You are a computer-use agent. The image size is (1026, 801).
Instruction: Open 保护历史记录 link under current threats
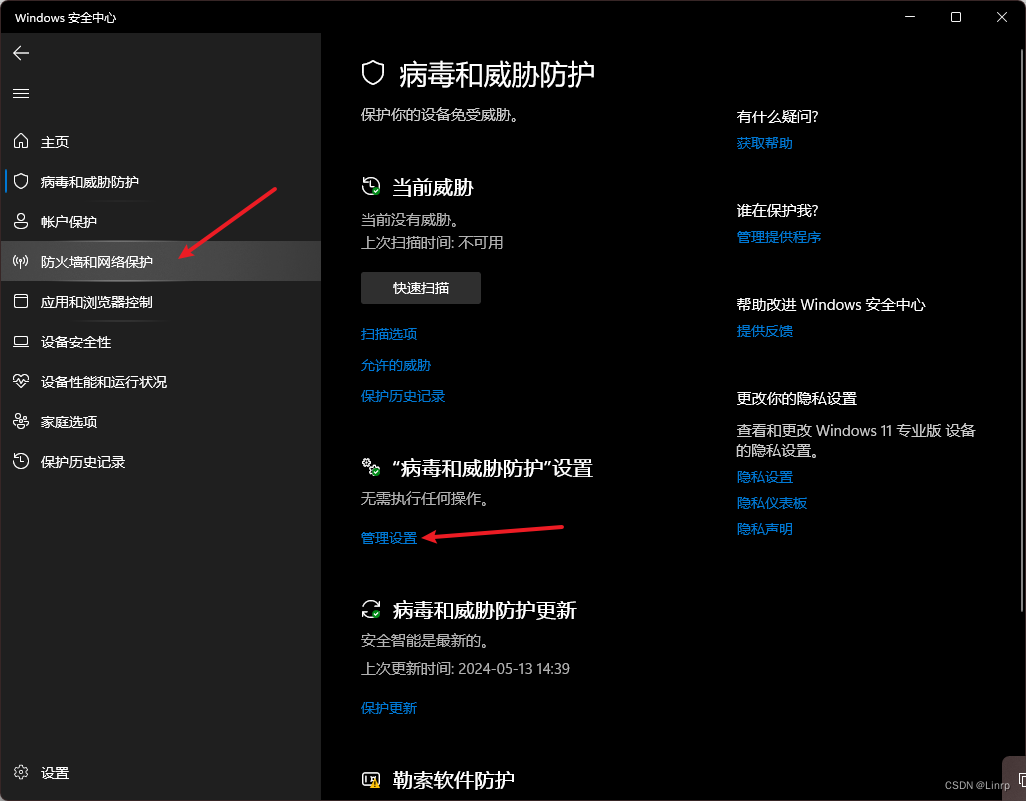click(x=403, y=396)
